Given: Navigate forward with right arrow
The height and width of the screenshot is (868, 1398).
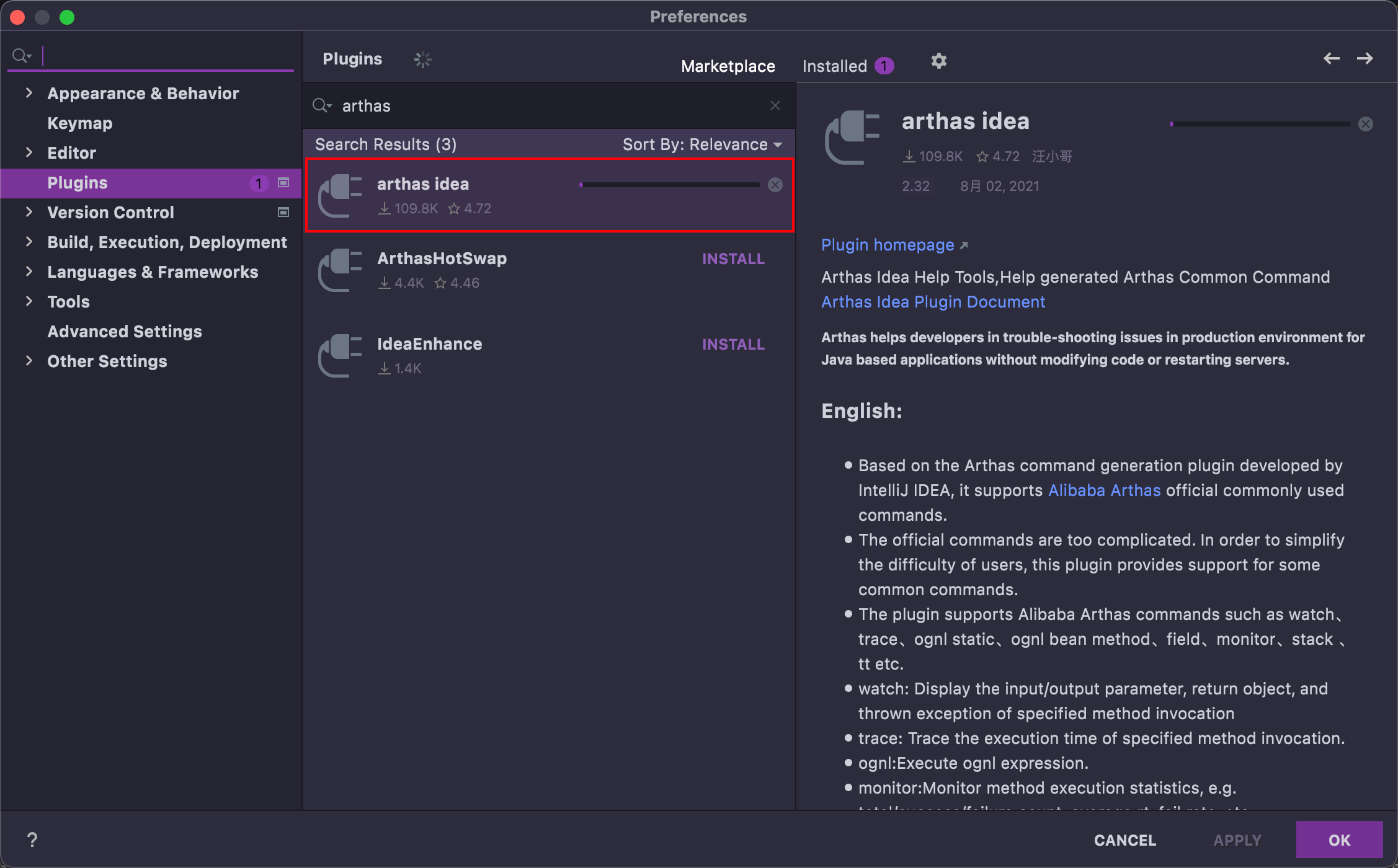Looking at the screenshot, I should point(1365,58).
